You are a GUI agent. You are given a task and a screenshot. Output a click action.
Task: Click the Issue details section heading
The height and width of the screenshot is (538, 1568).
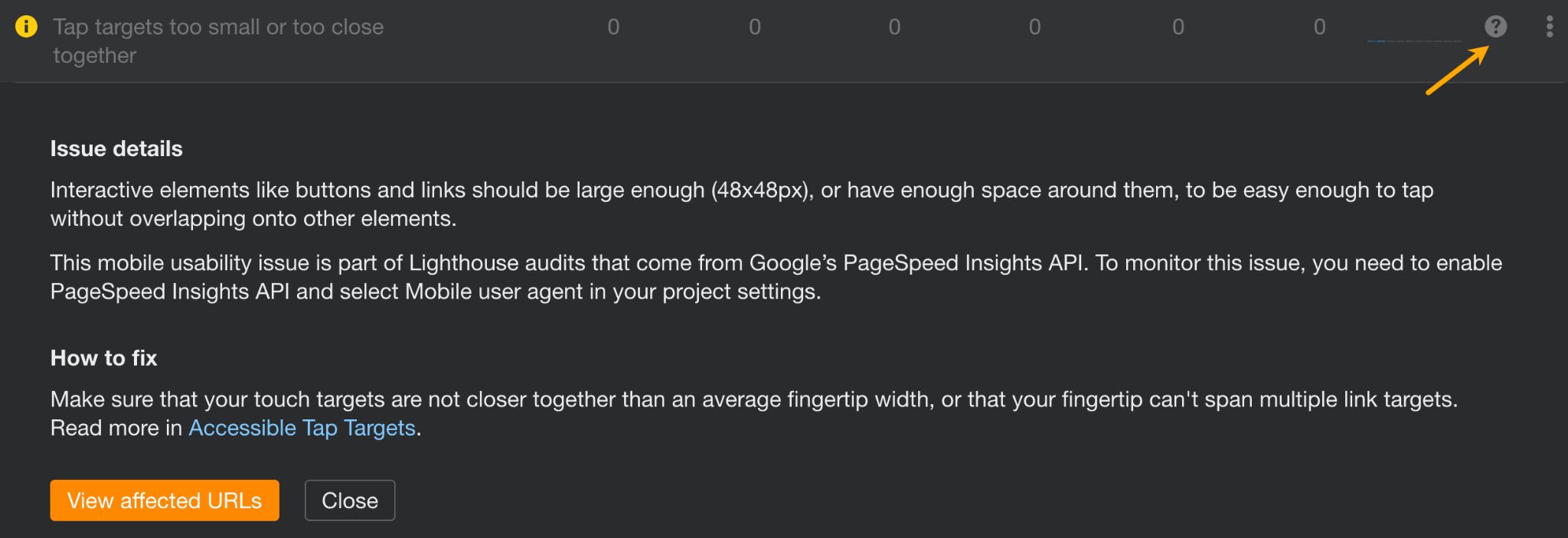[116, 148]
